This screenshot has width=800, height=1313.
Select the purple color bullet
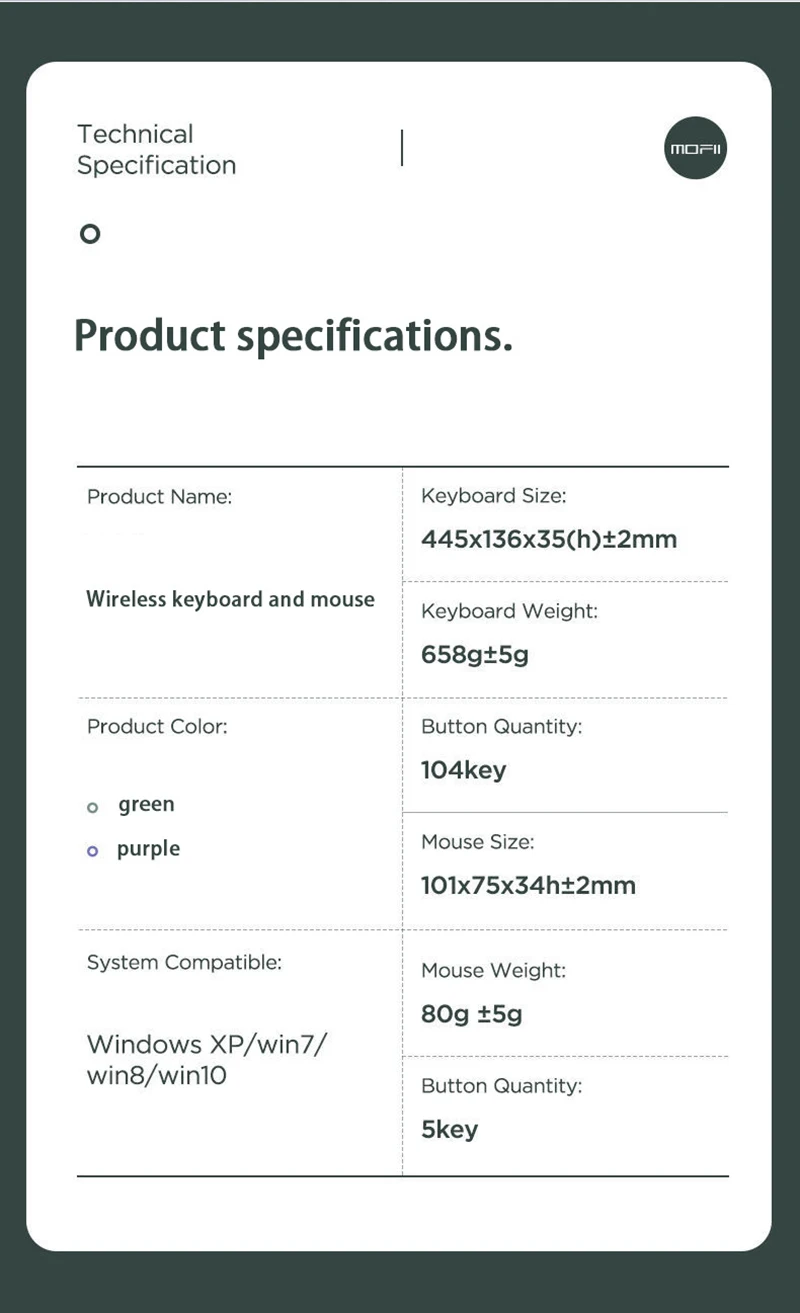pyautogui.click(x=93, y=851)
